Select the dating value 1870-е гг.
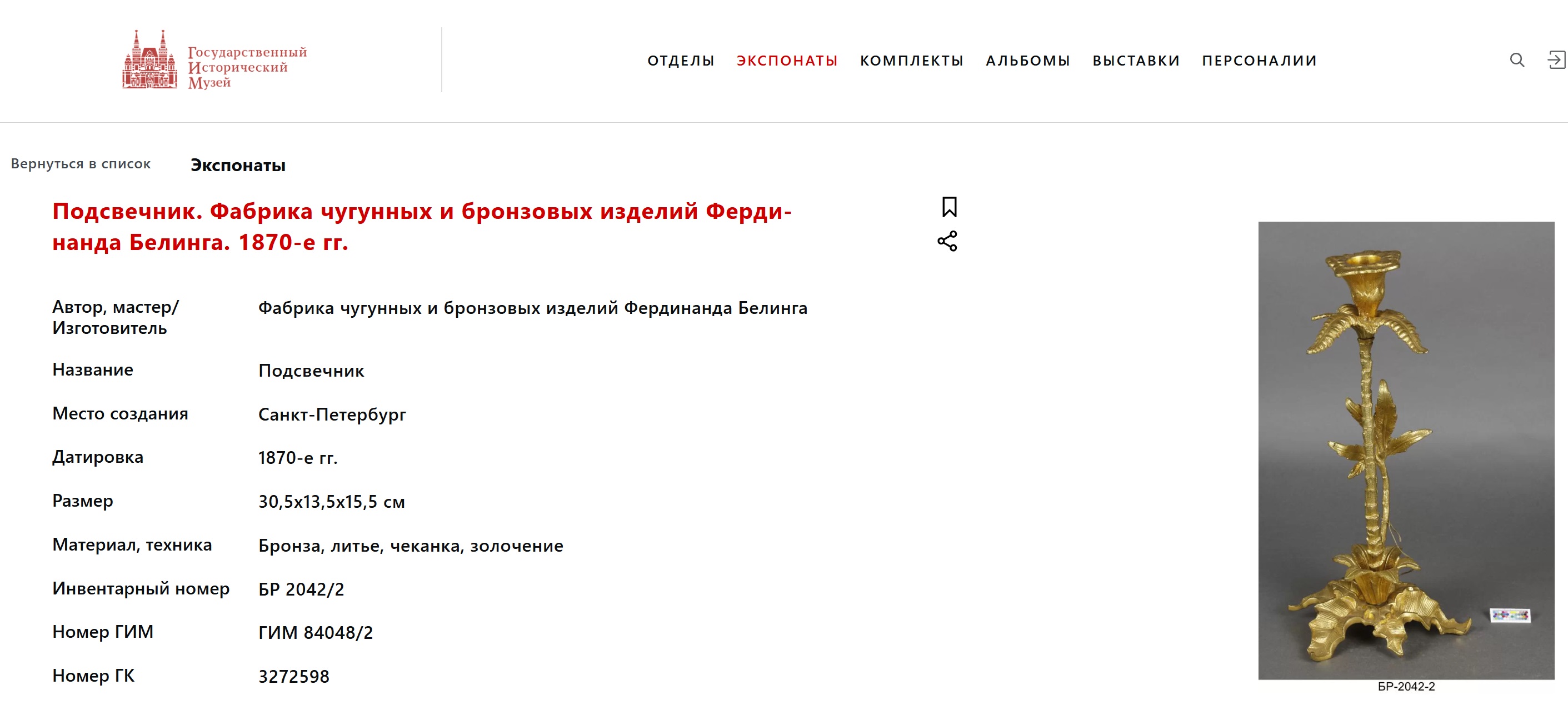Viewport: 1568px width, 705px height. 298,458
